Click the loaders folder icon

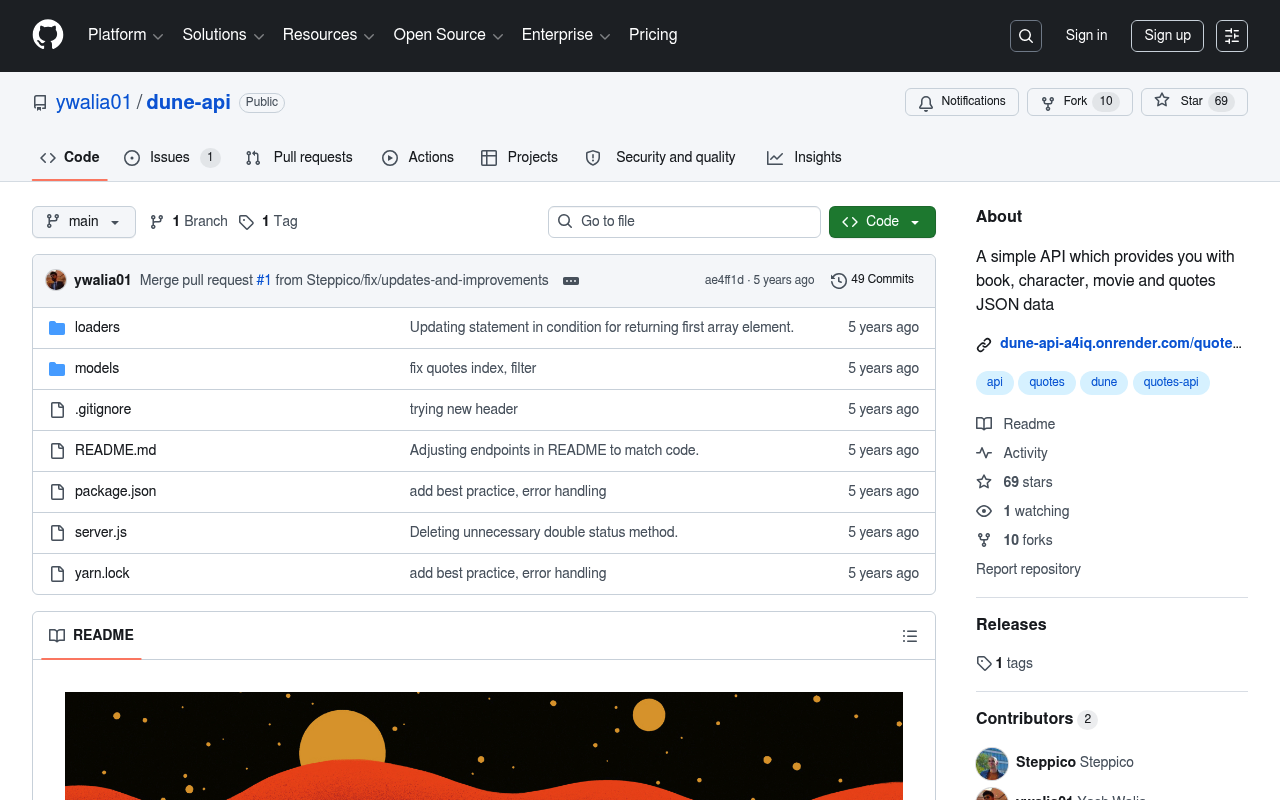point(57,327)
